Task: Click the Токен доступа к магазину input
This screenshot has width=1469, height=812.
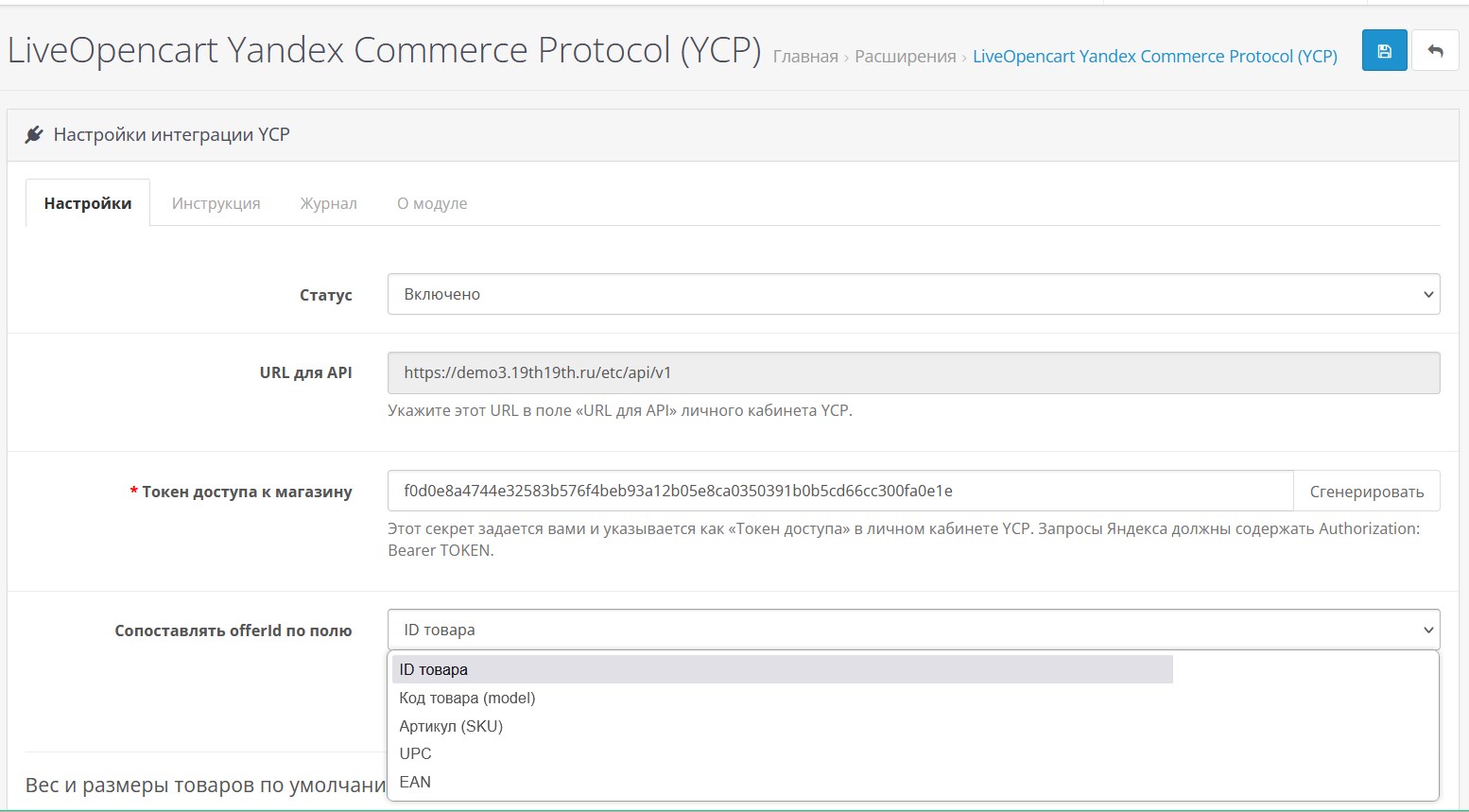Action: [839, 491]
